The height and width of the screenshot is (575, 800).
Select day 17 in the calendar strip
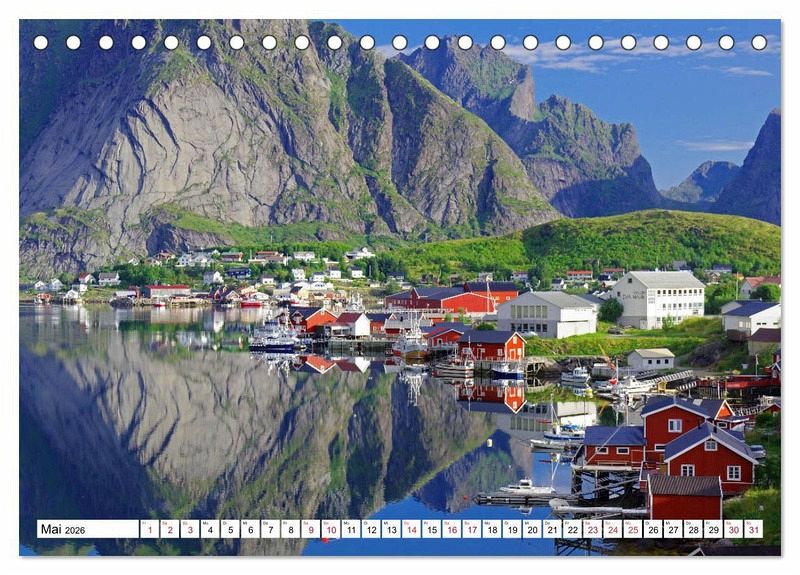pyautogui.click(x=472, y=529)
